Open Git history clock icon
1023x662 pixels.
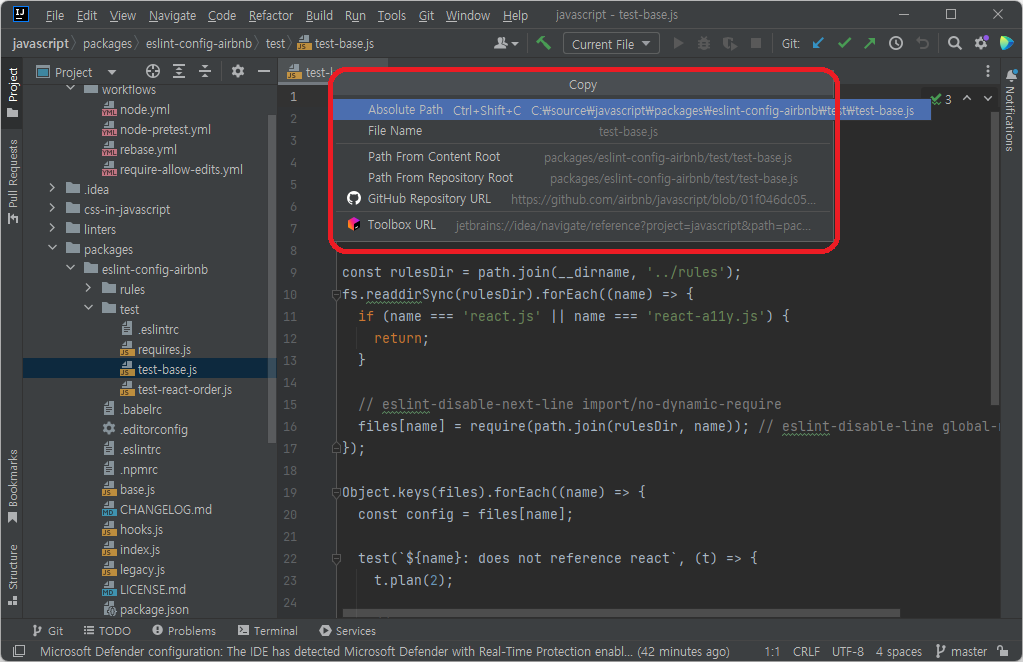coord(896,43)
